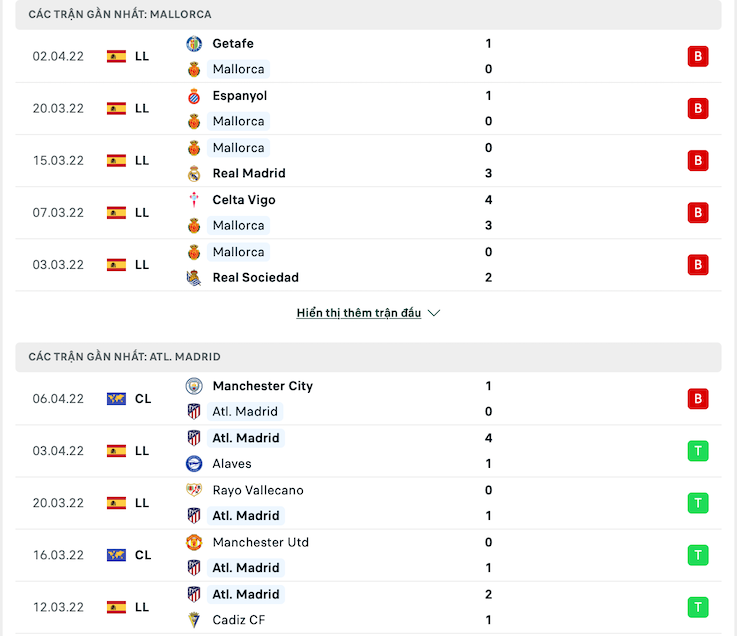The image size is (737, 636).
Task: Open the "Hiển thị thêm trận đấu" link
Action: [x=359, y=313]
